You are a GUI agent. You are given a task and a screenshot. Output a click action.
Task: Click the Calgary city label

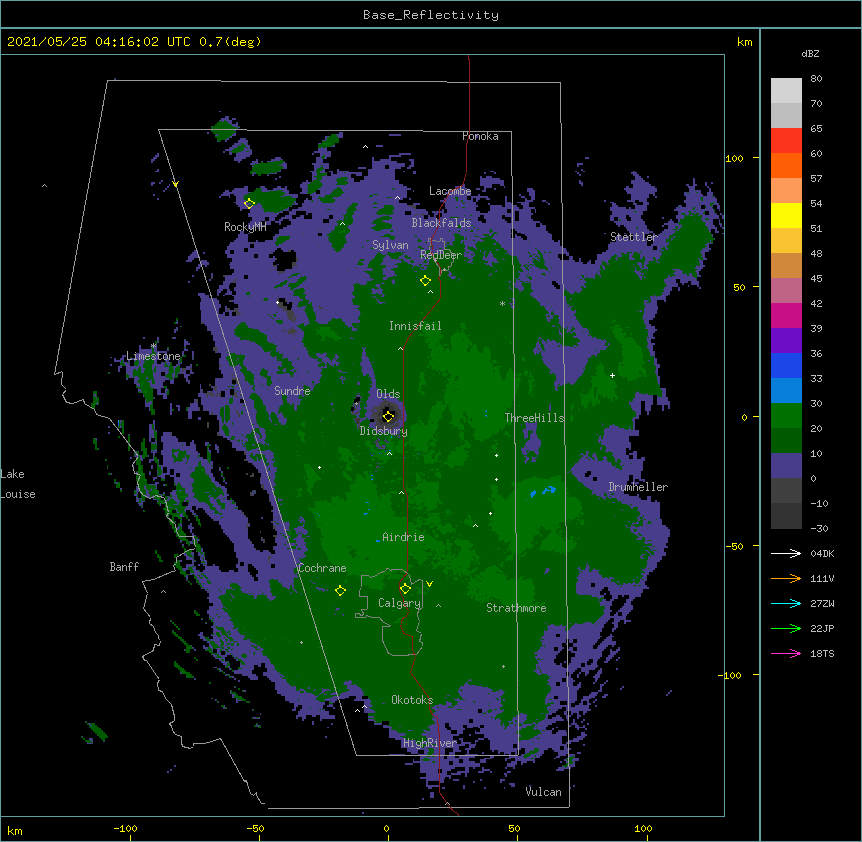pos(399,603)
